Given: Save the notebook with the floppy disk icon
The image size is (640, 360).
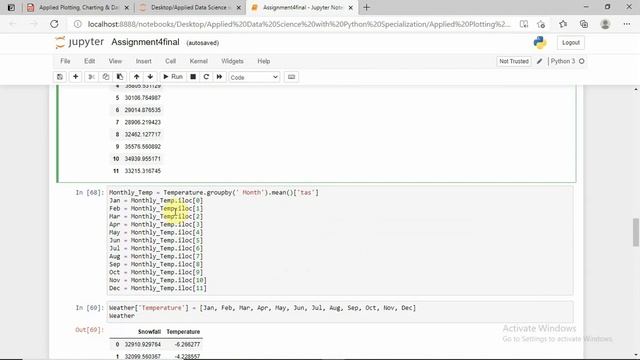Looking at the screenshot, I should [x=60, y=77].
